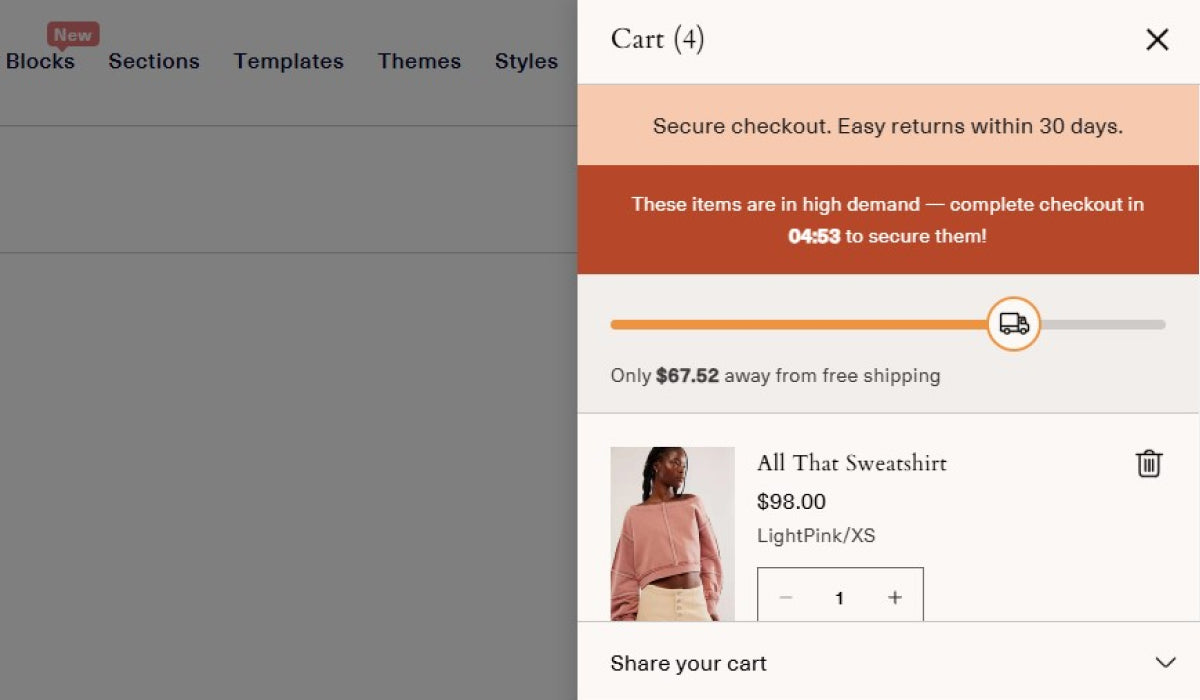The width and height of the screenshot is (1200, 700).
Task: Open the Blocks menu item
Action: [x=40, y=62]
